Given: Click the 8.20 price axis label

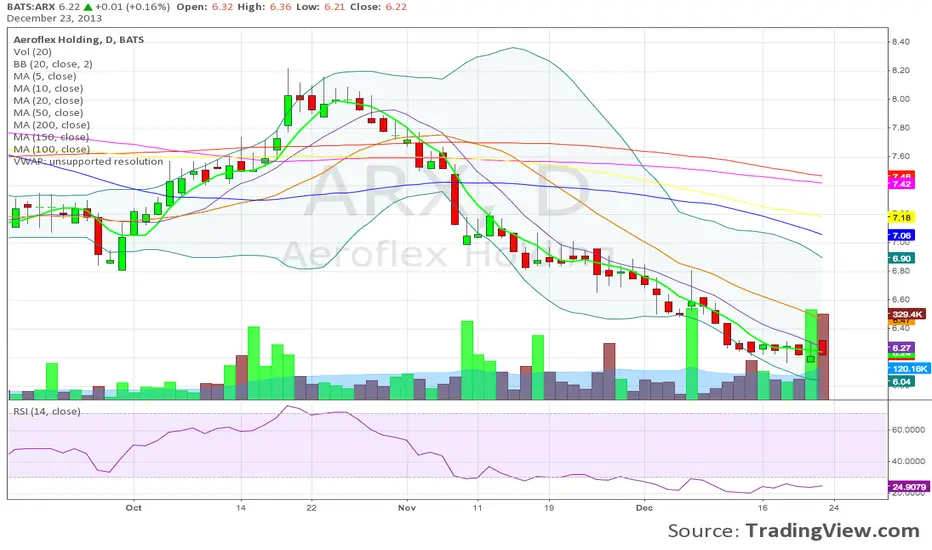Looking at the screenshot, I should point(900,70).
